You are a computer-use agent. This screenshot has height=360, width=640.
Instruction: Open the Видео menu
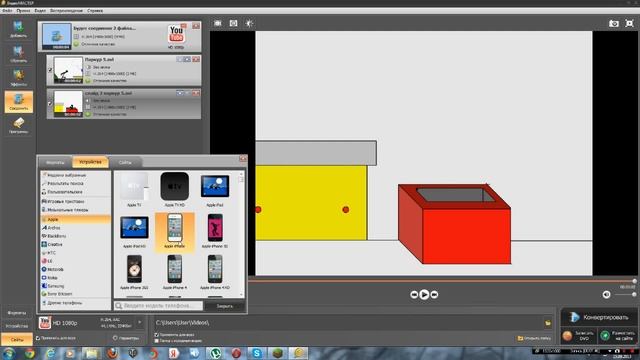pos(40,11)
